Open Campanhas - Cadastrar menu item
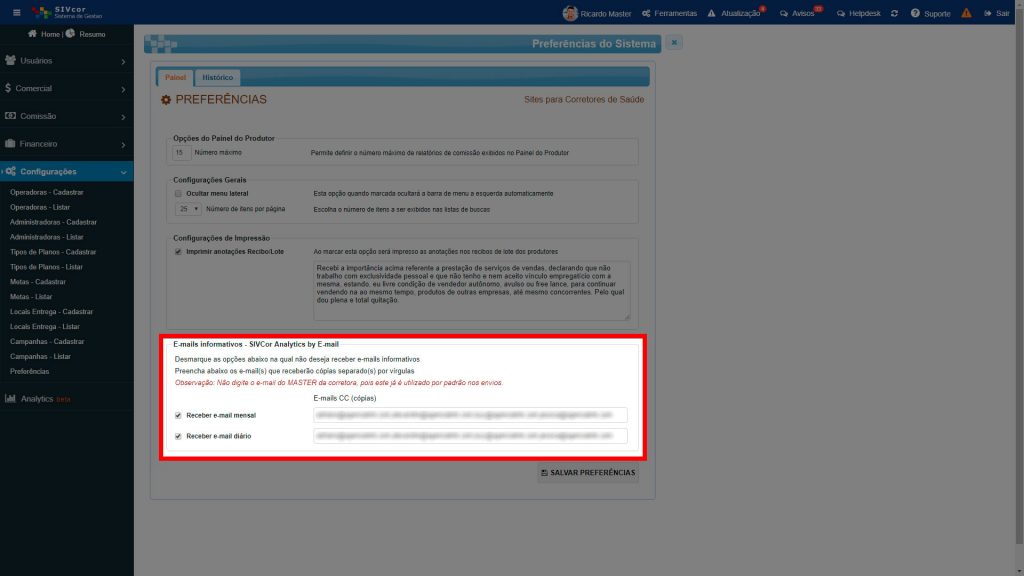This screenshot has height=576, width=1024. pos(47,341)
